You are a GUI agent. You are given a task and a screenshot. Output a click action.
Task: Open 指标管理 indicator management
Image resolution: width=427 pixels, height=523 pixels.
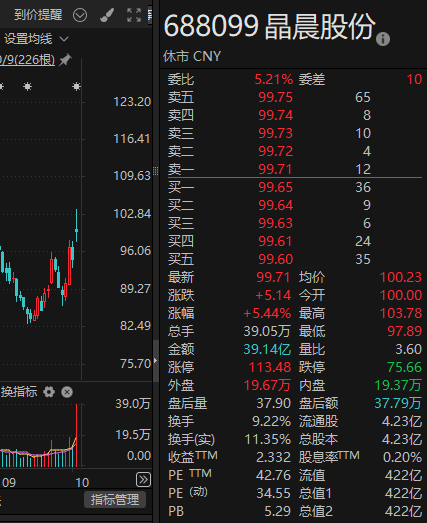pos(115,500)
